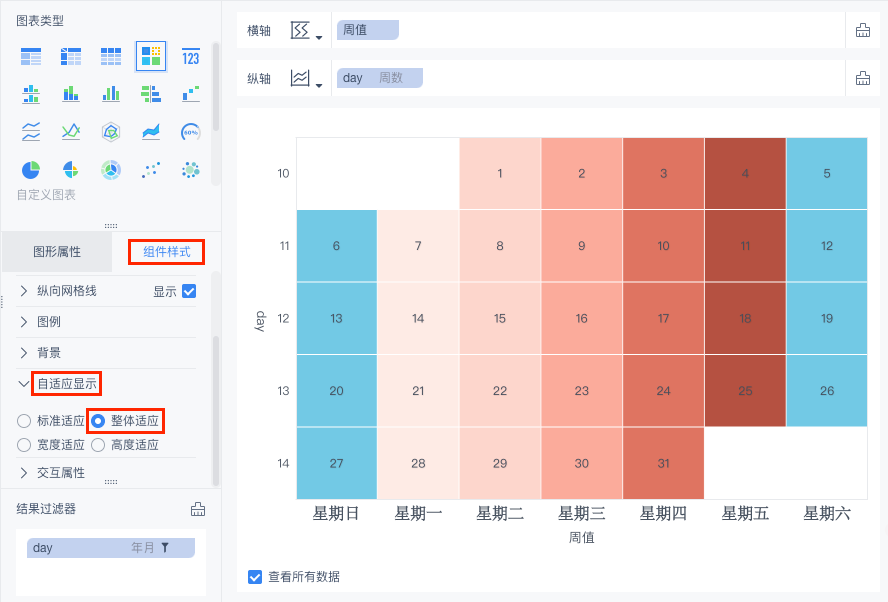
Task: Pick the gauge dashboard chart icon
Action: tap(190, 132)
